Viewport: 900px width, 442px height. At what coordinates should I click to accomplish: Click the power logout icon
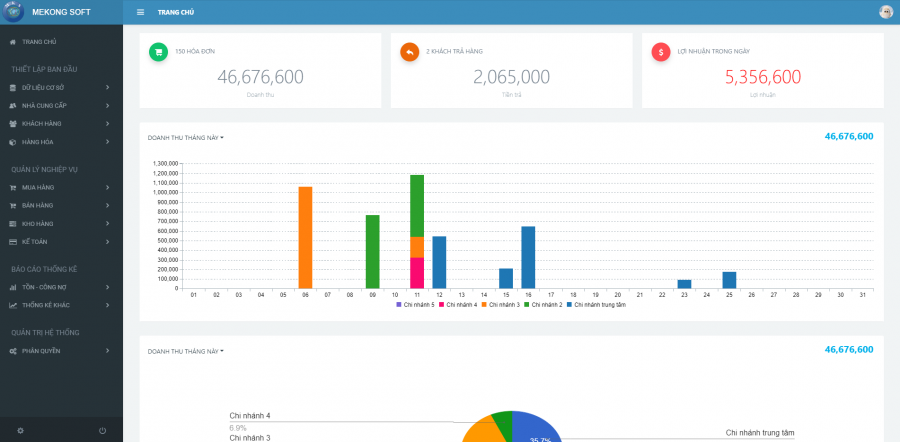(102, 430)
